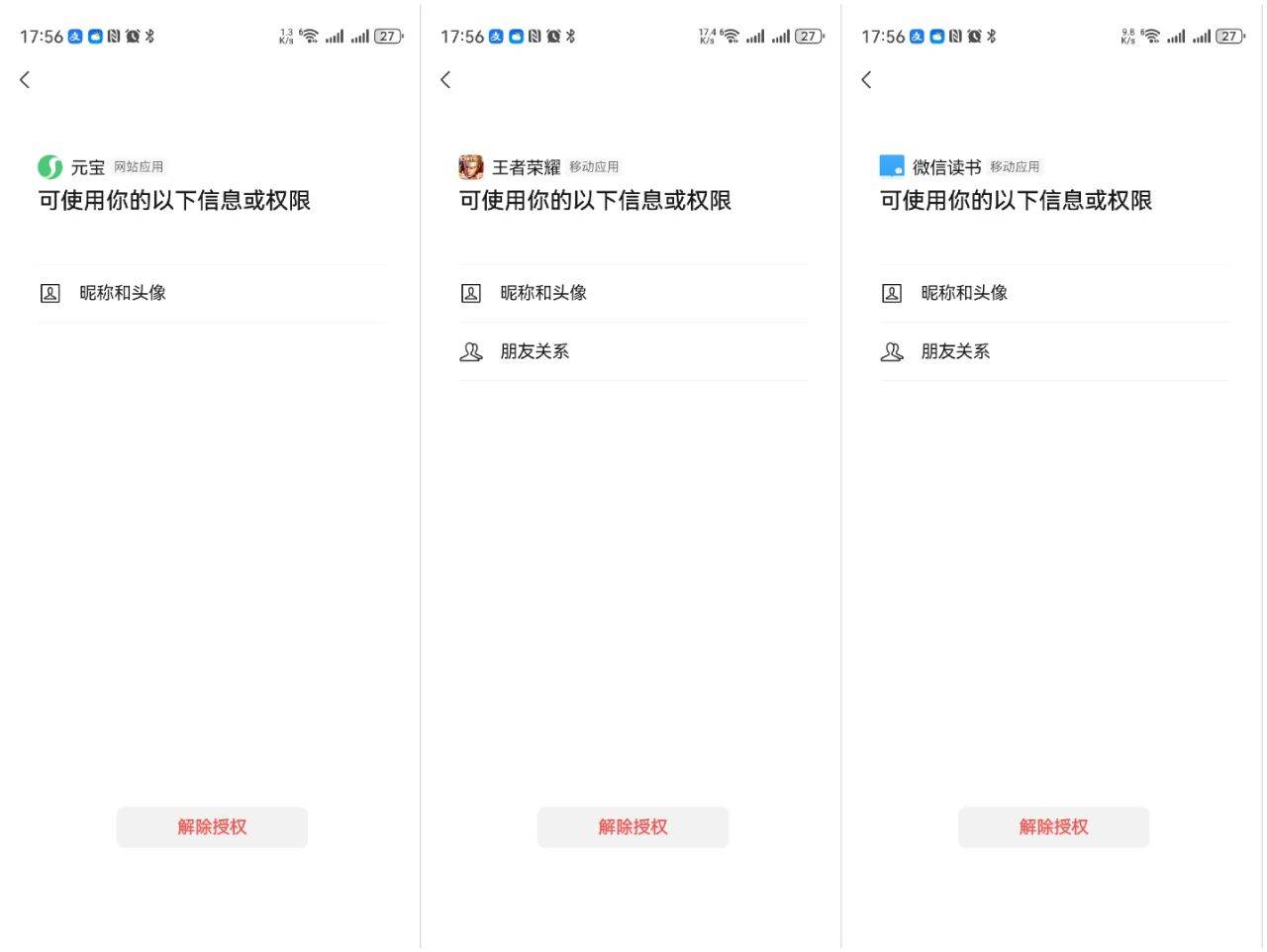Tap the blue 微信读书 app icon
1267x952 pixels.
pos(892,166)
